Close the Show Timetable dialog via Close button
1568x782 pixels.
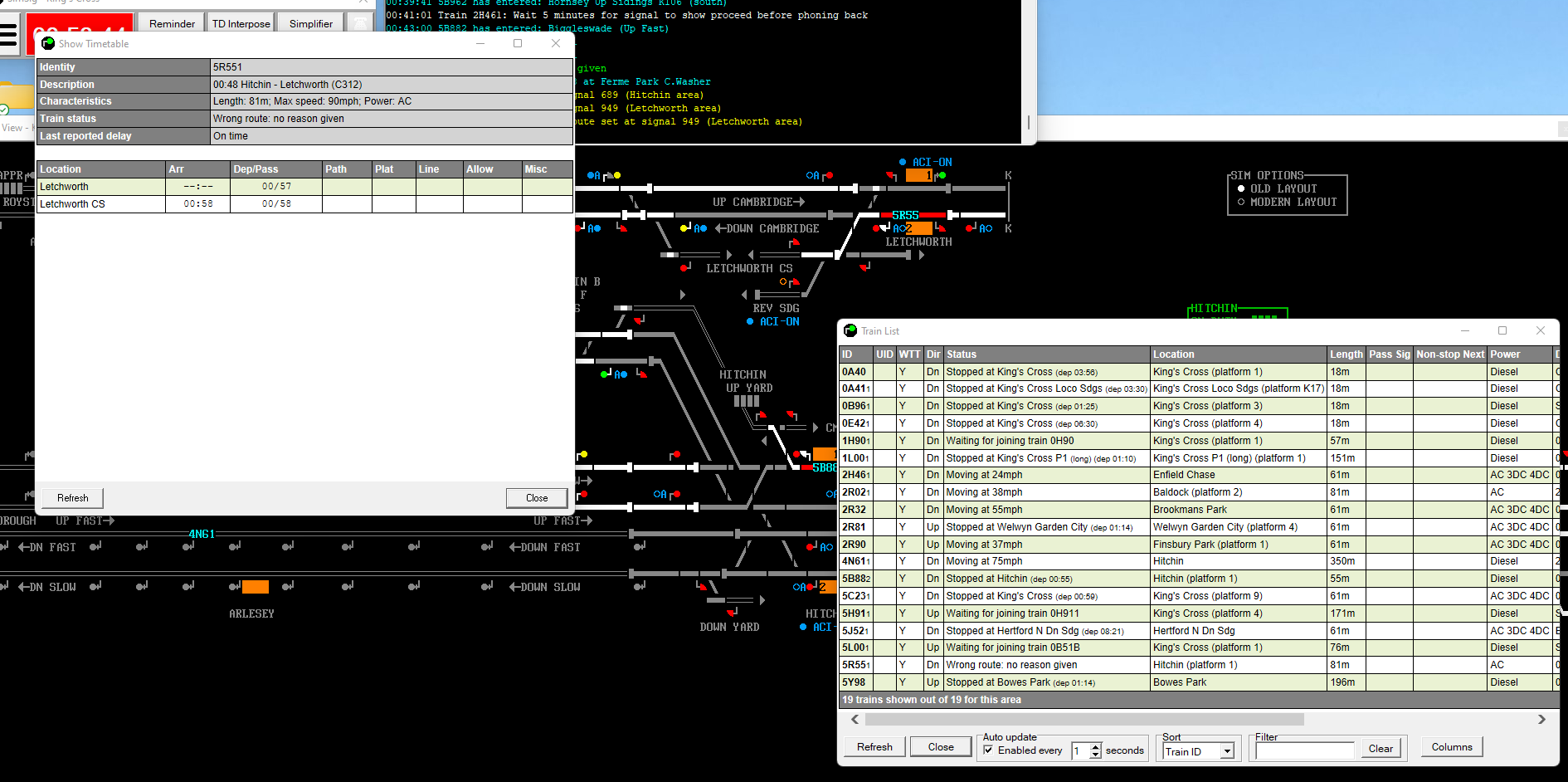click(x=537, y=498)
